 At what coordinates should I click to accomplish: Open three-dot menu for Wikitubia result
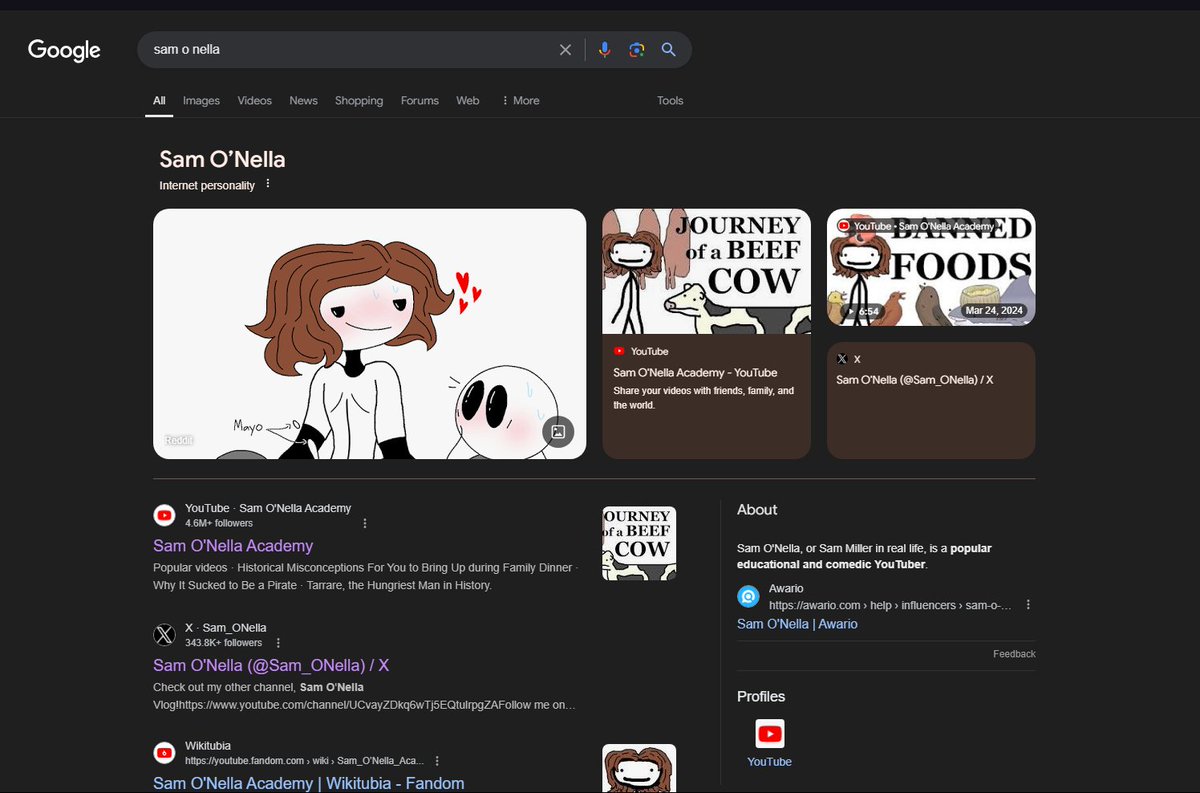click(x=437, y=761)
